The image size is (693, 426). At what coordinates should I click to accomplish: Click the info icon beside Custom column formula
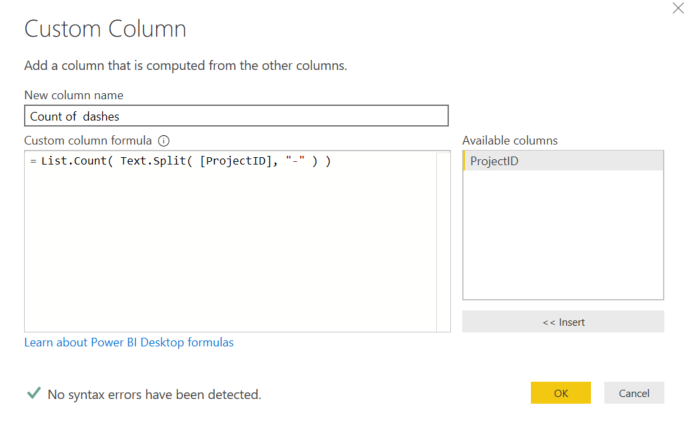164,141
